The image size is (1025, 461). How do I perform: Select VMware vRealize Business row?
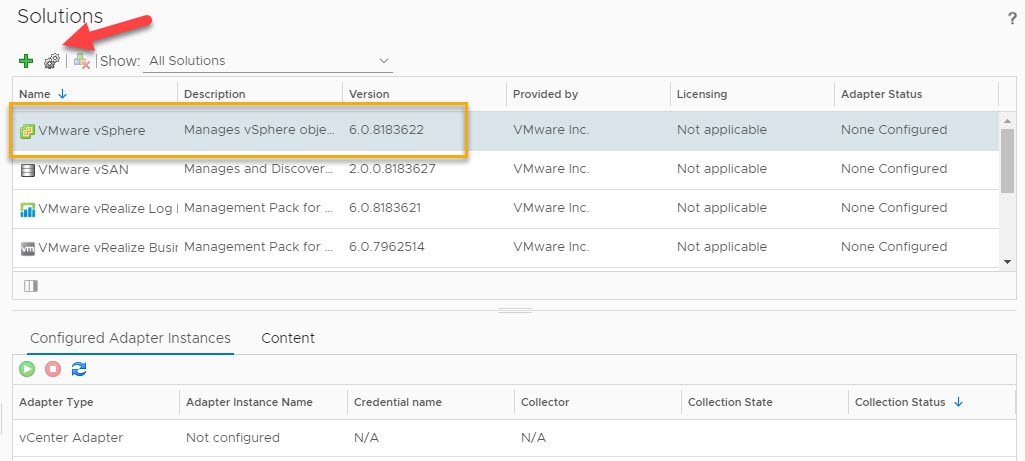(100, 247)
